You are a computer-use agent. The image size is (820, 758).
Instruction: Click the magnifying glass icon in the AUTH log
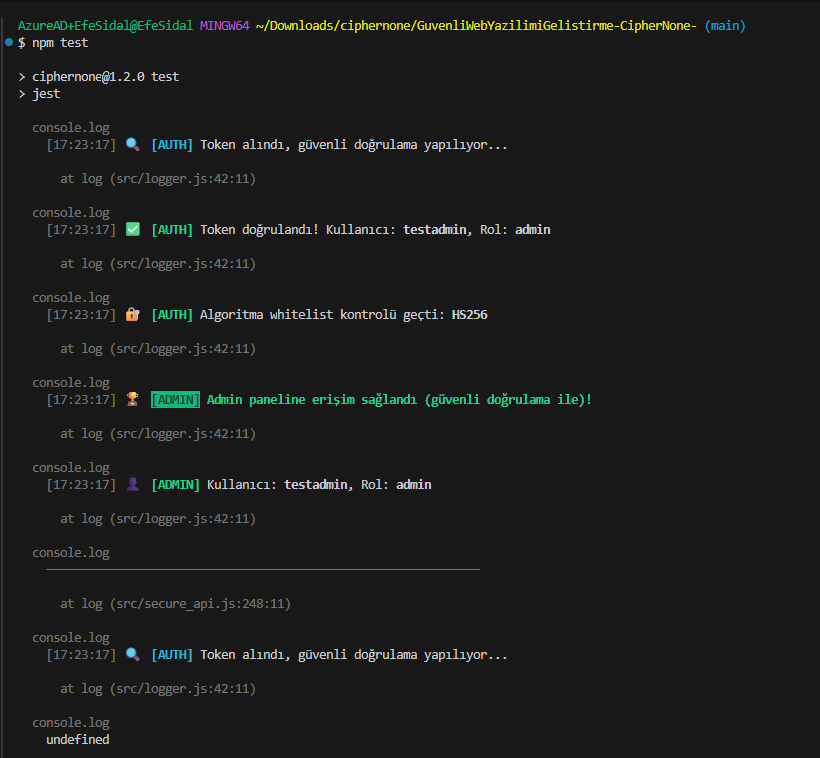pos(133,143)
